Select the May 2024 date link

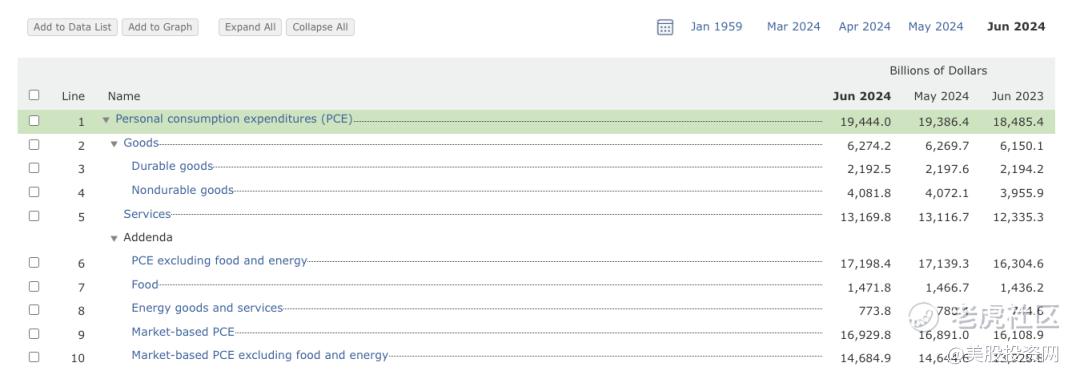coord(935,27)
